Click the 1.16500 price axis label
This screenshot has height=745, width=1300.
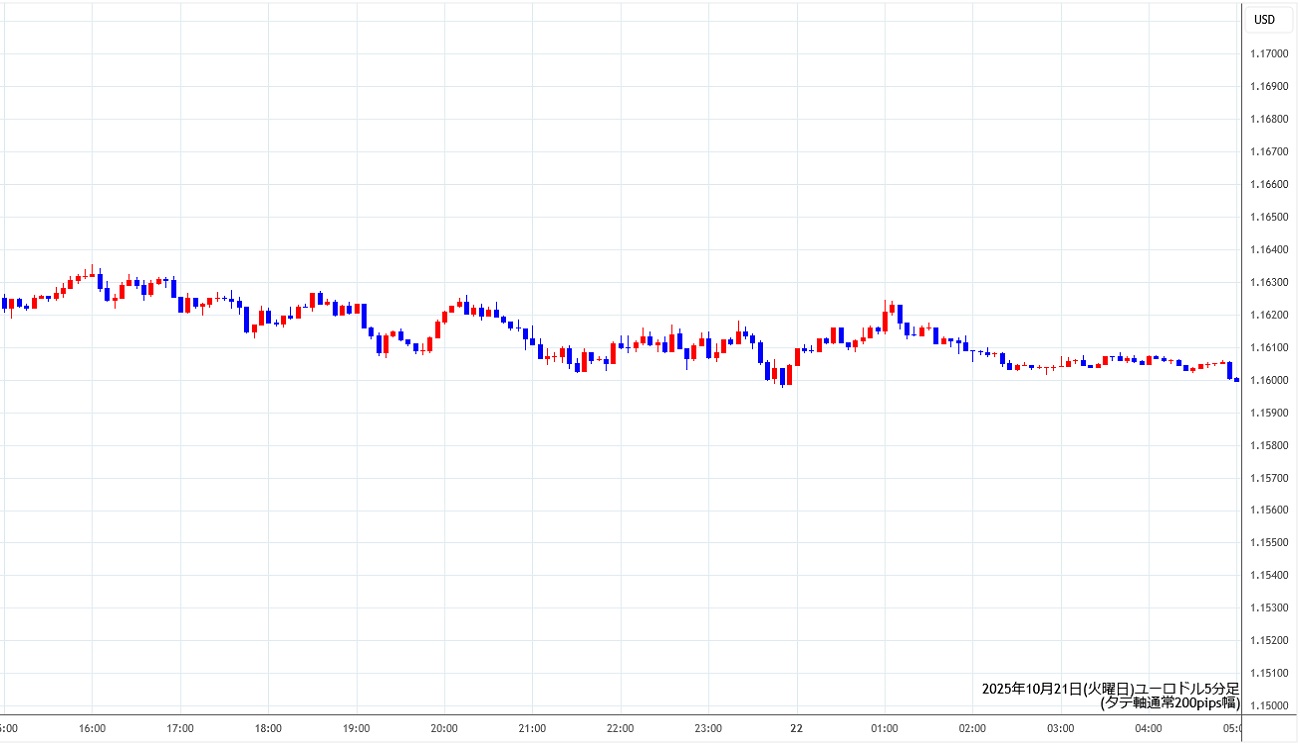[1269, 217]
